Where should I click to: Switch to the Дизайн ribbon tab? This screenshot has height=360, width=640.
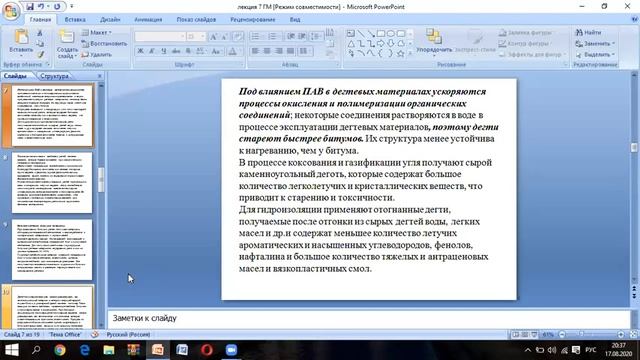coord(110,20)
